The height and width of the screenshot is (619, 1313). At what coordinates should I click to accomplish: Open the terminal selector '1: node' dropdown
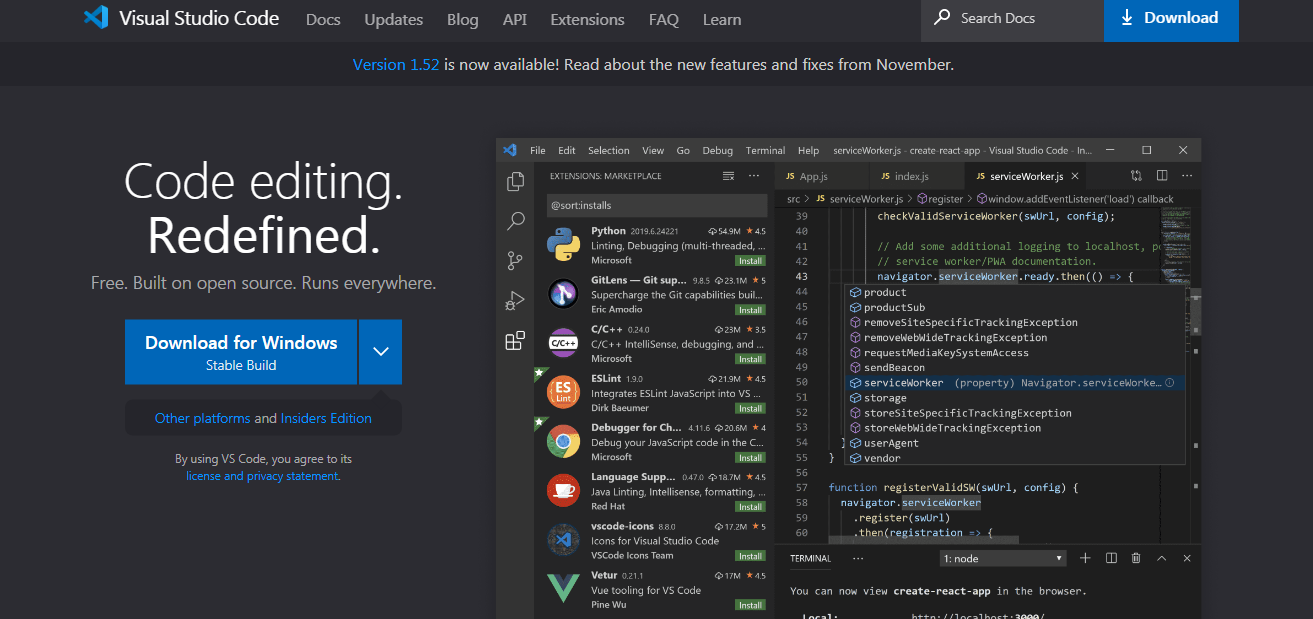1004,558
